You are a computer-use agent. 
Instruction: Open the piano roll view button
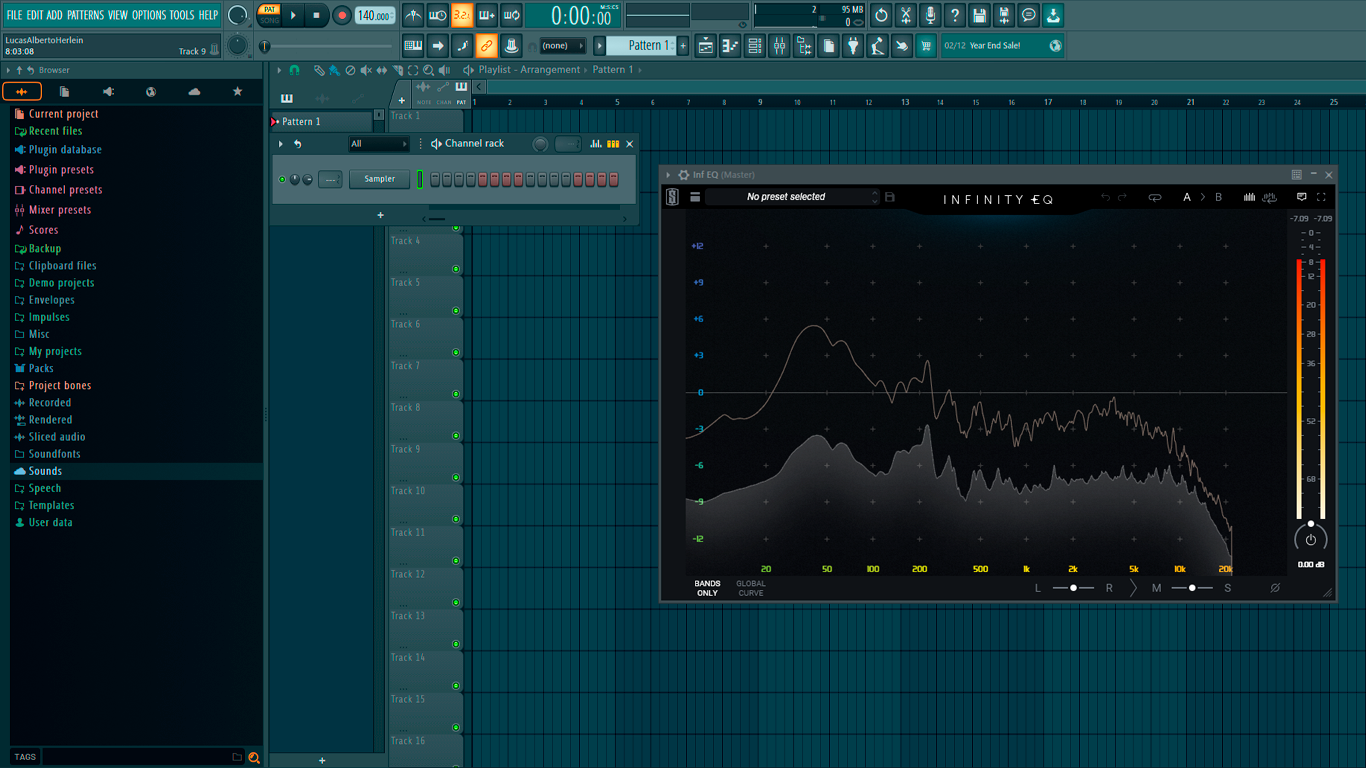coord(730,45)
